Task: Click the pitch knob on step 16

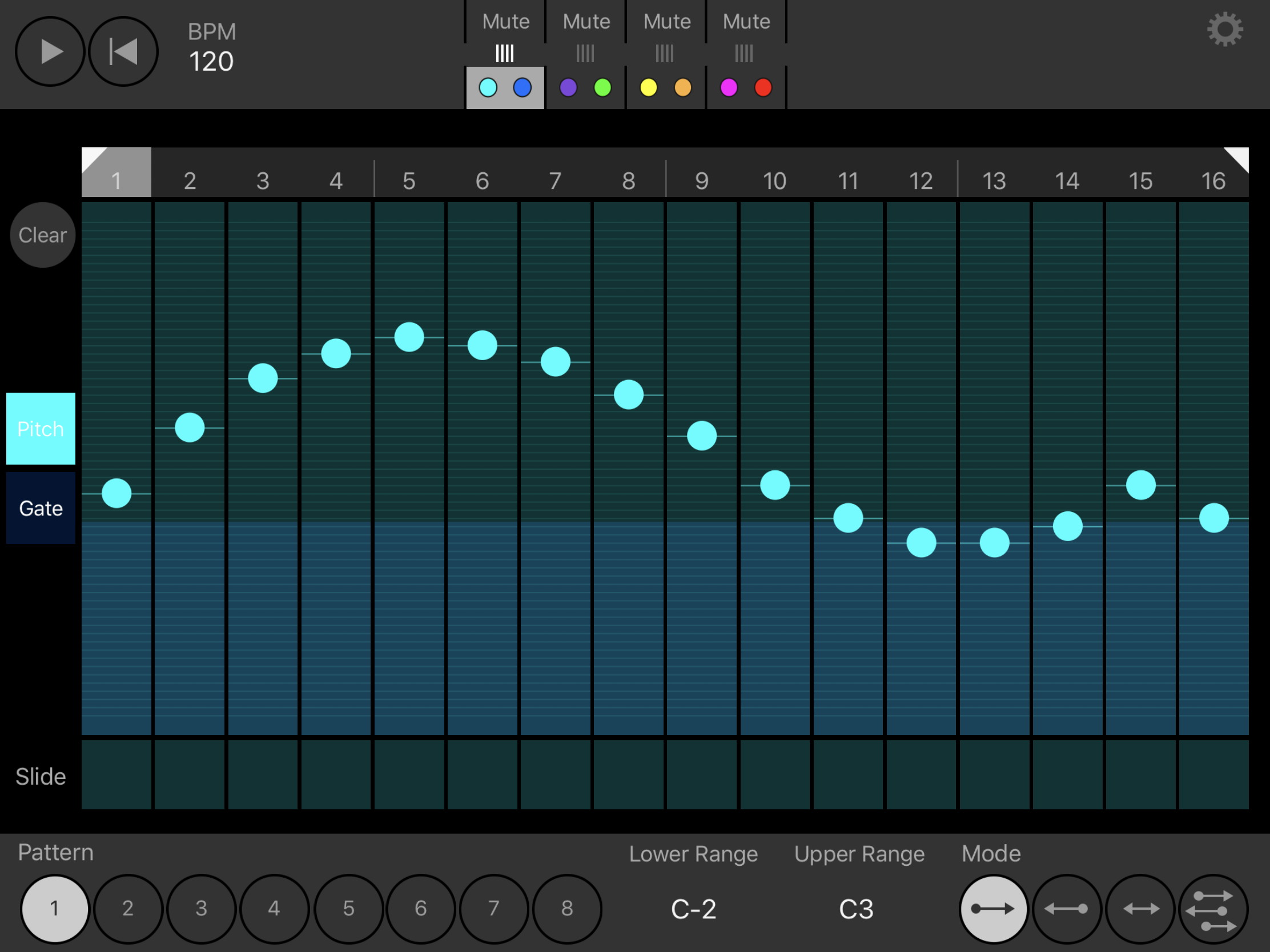Action: click(1213, 518)
